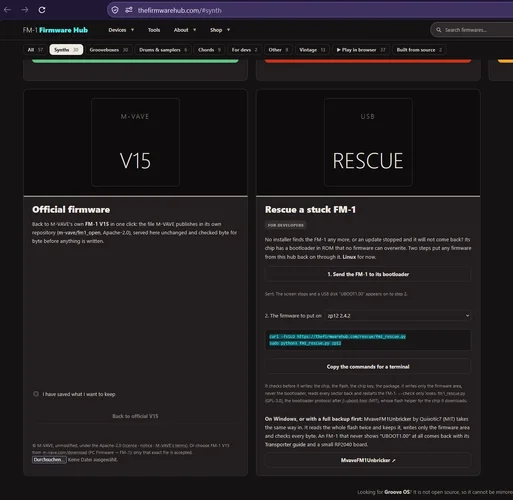The width and height of the screenshot is (513, 500).
Task: Click Send the FM-1 to its bootloader
Action: click(368, 274)
